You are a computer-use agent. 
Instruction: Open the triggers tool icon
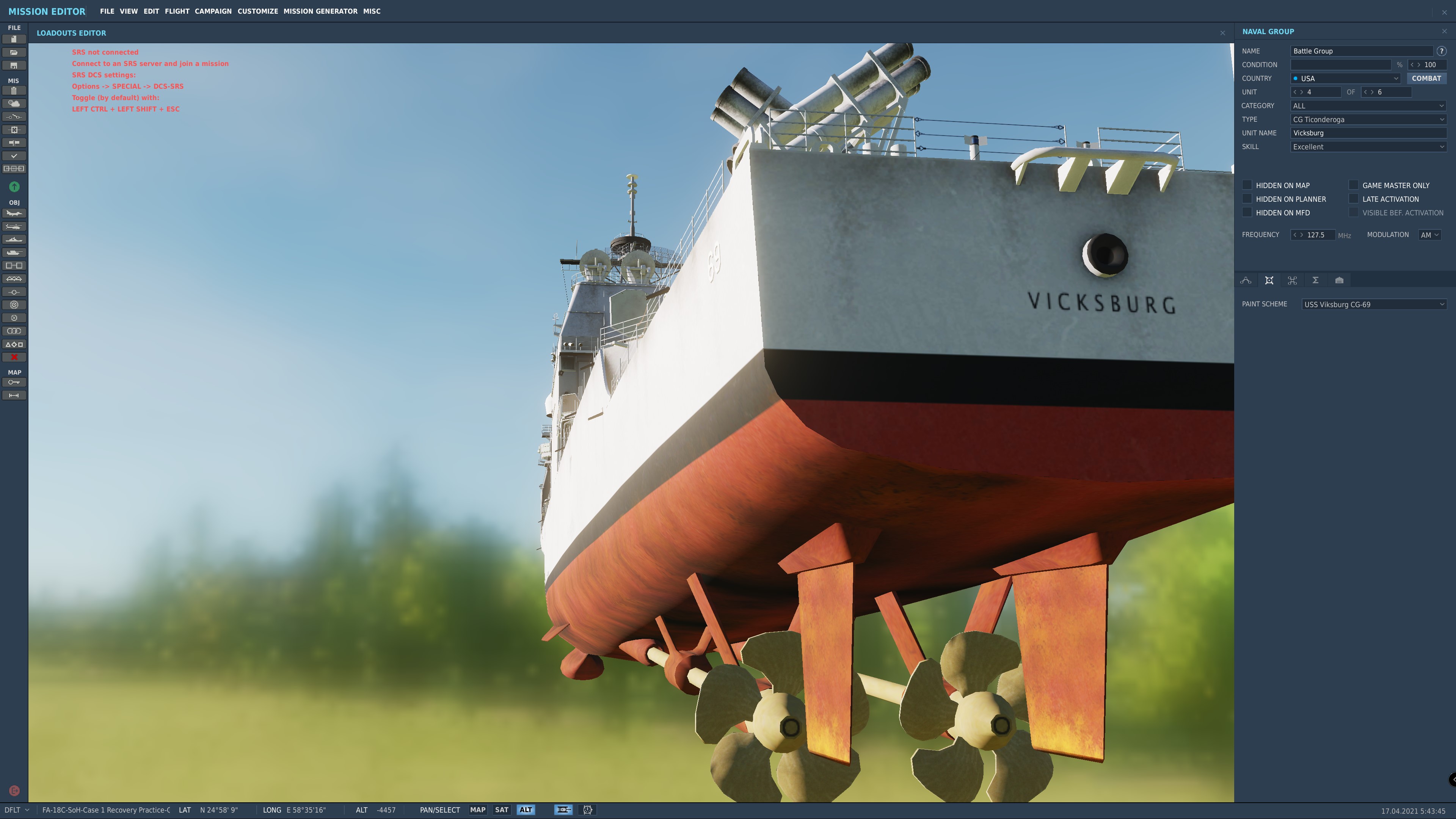pos(14,116)
